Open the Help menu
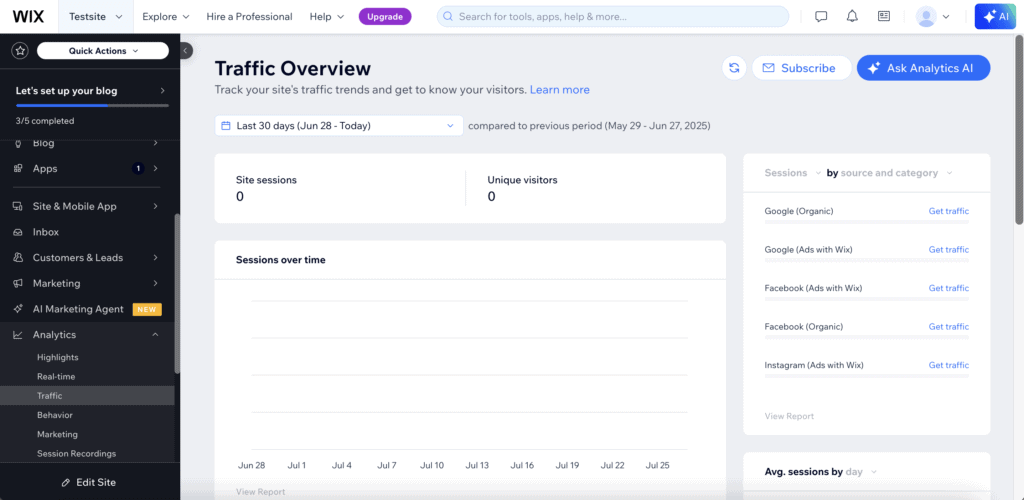 327,16
